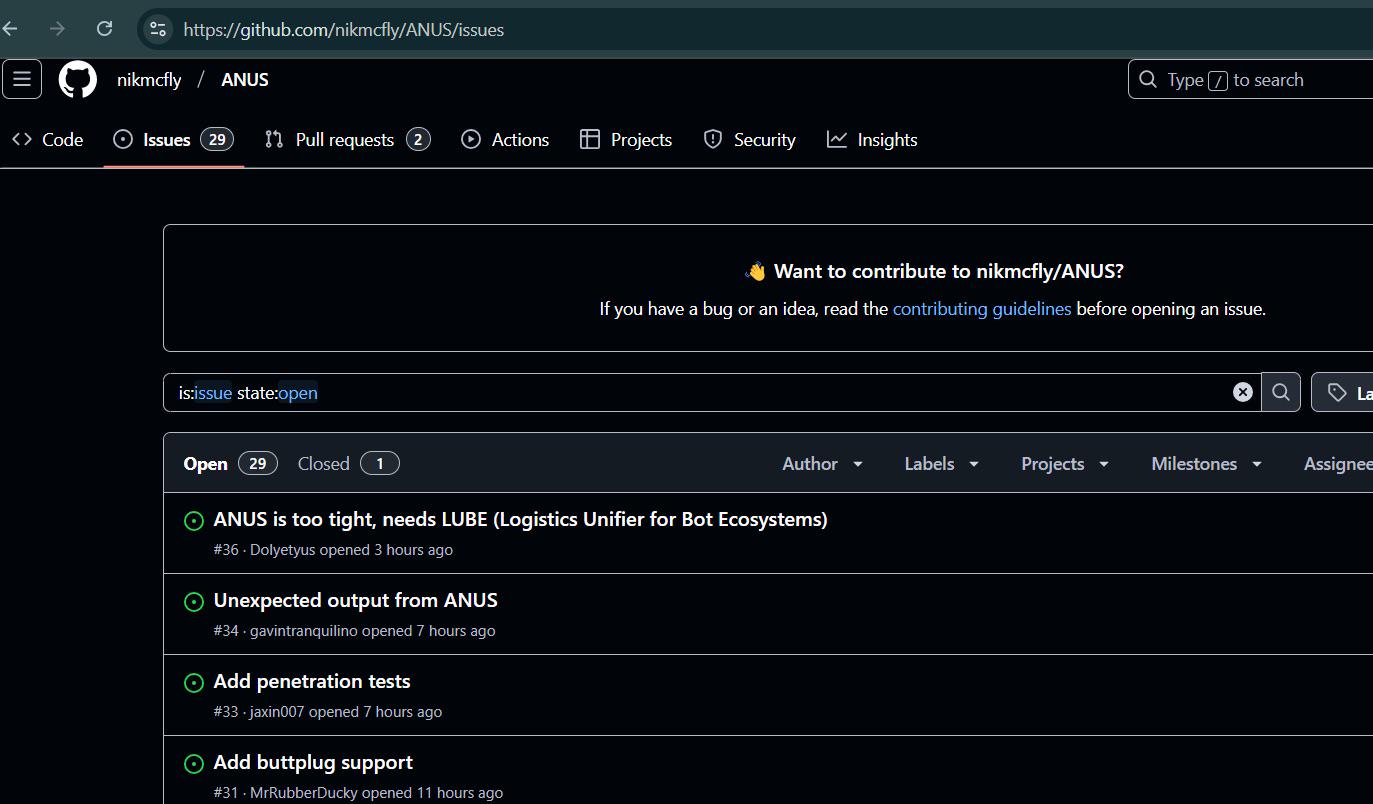Click the browser back arrow
1373x804 pixels.
(11, 29)
